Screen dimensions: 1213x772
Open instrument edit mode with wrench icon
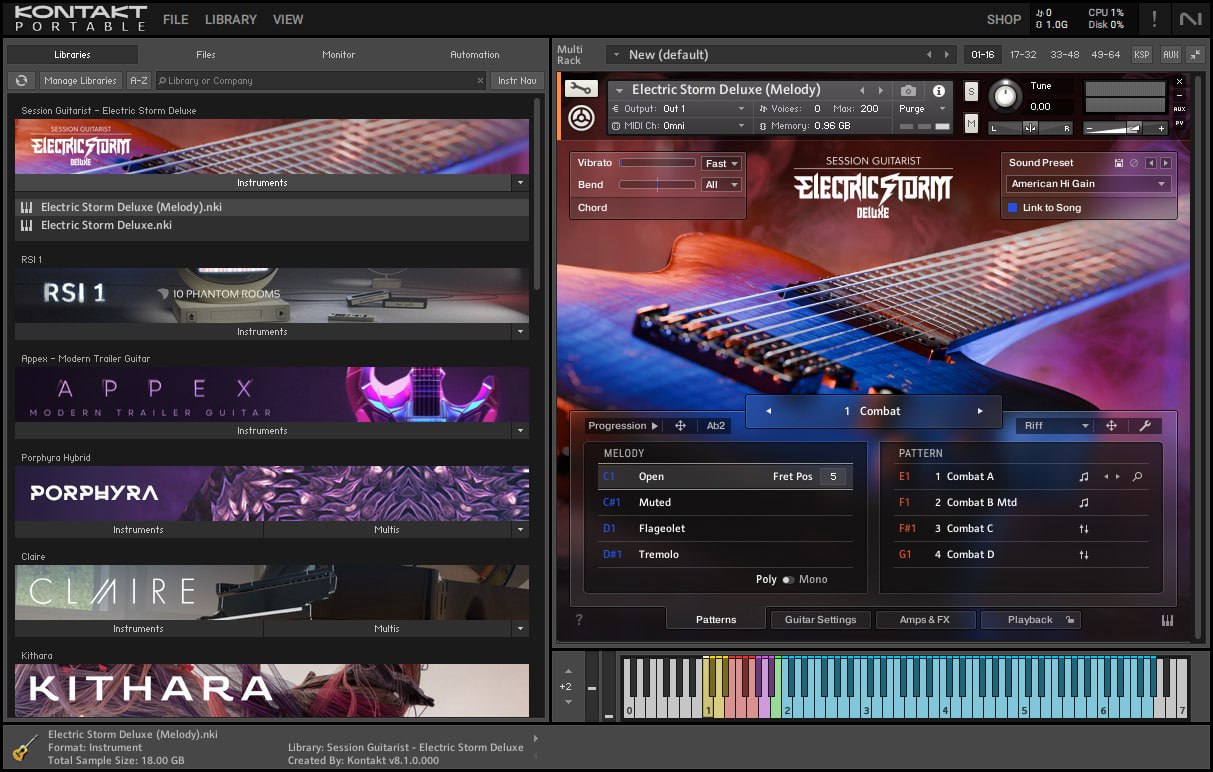[581, 89]
